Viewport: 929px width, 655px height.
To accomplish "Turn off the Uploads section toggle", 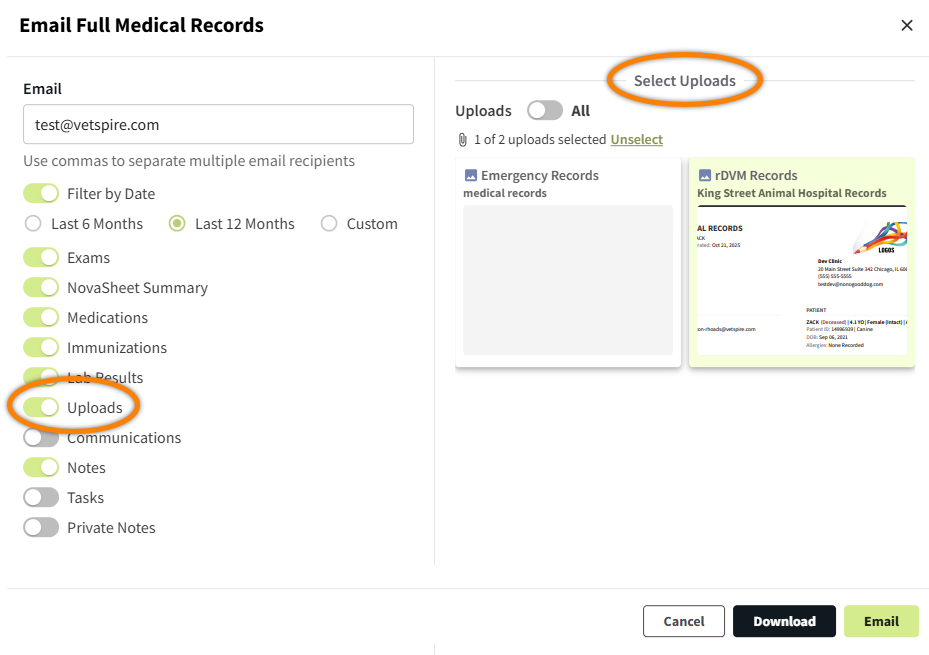I will coord(41,408).
